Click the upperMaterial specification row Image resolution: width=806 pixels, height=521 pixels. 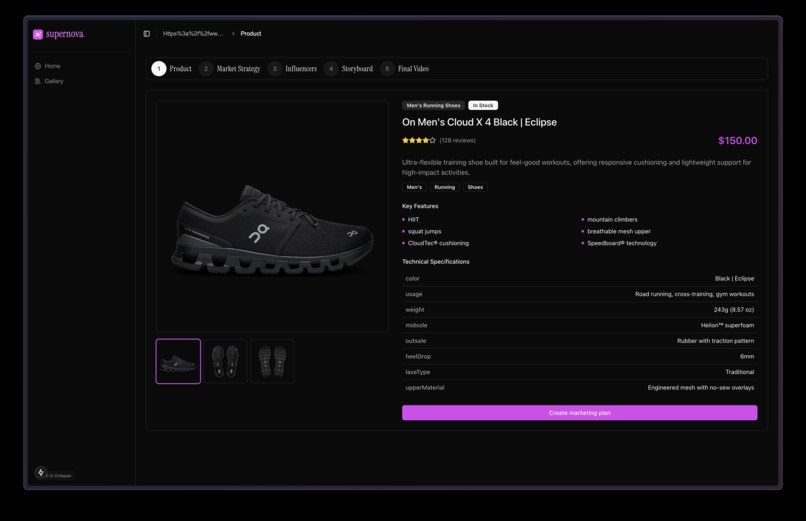[x=579, y=387]
